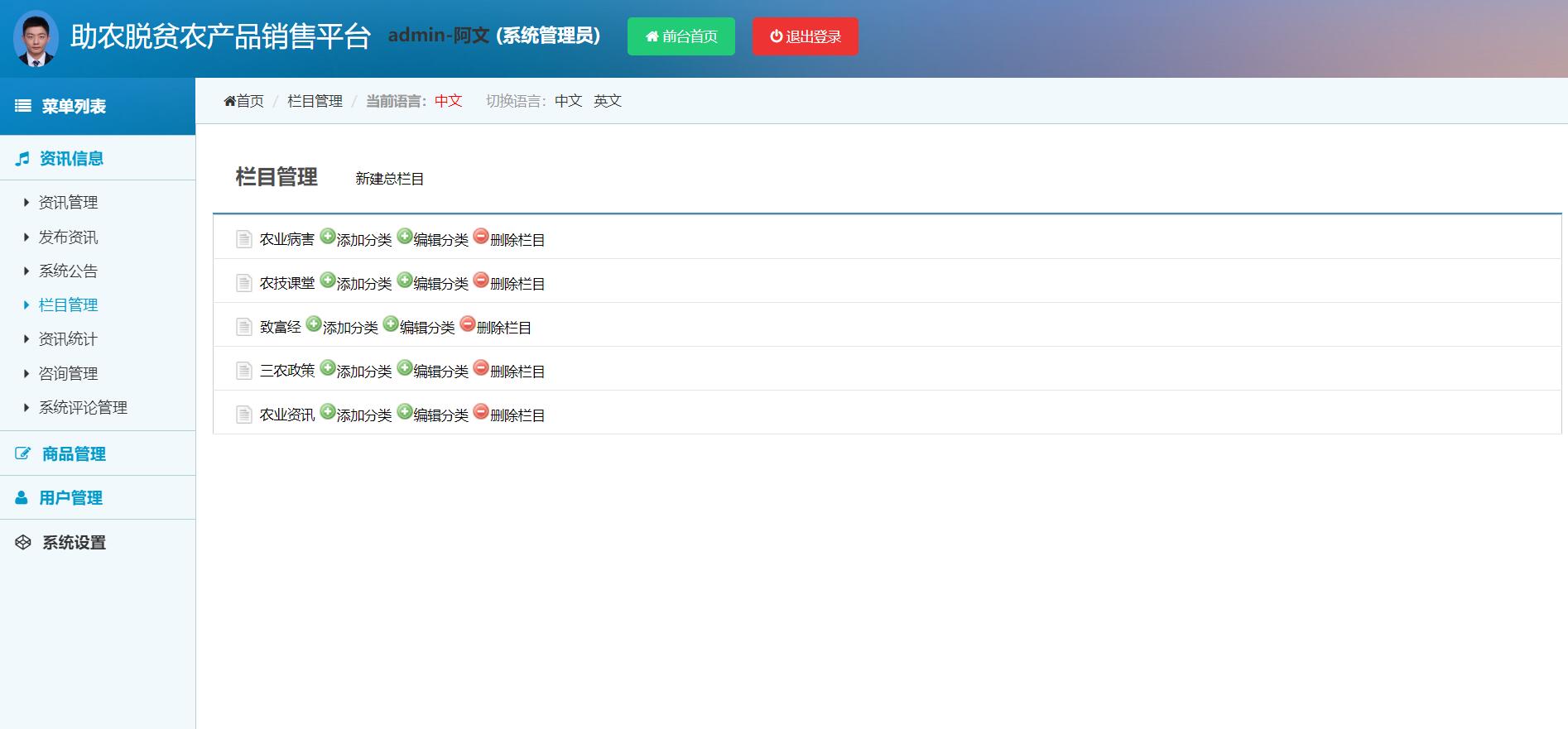This screenshot has width=1568, height=729.
Task: Click 删除栏目 text in 农业资讯 row
Action: click(517, 415)
